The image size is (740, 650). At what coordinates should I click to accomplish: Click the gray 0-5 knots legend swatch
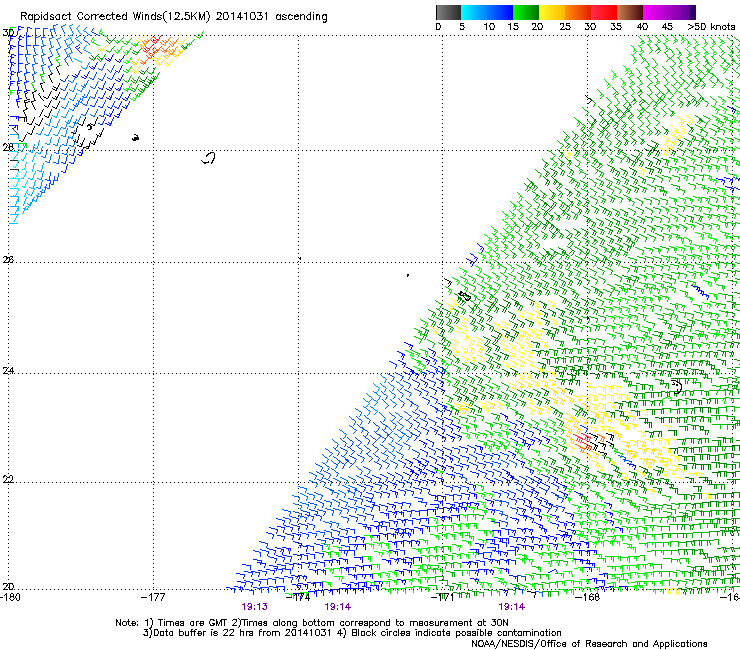[448, 12]
